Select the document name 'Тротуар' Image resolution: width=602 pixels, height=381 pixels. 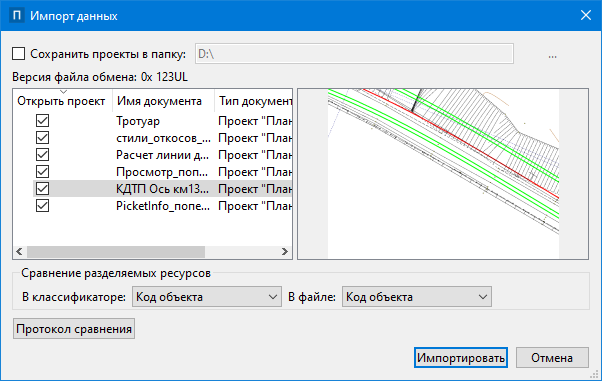point(138,121)
